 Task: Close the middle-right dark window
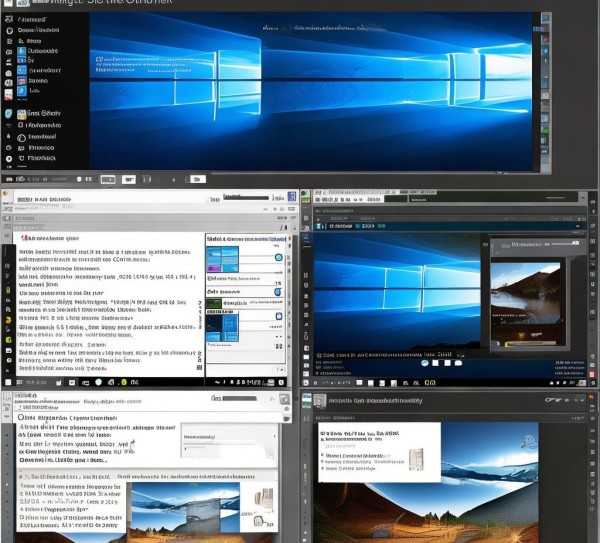(583, 197)
